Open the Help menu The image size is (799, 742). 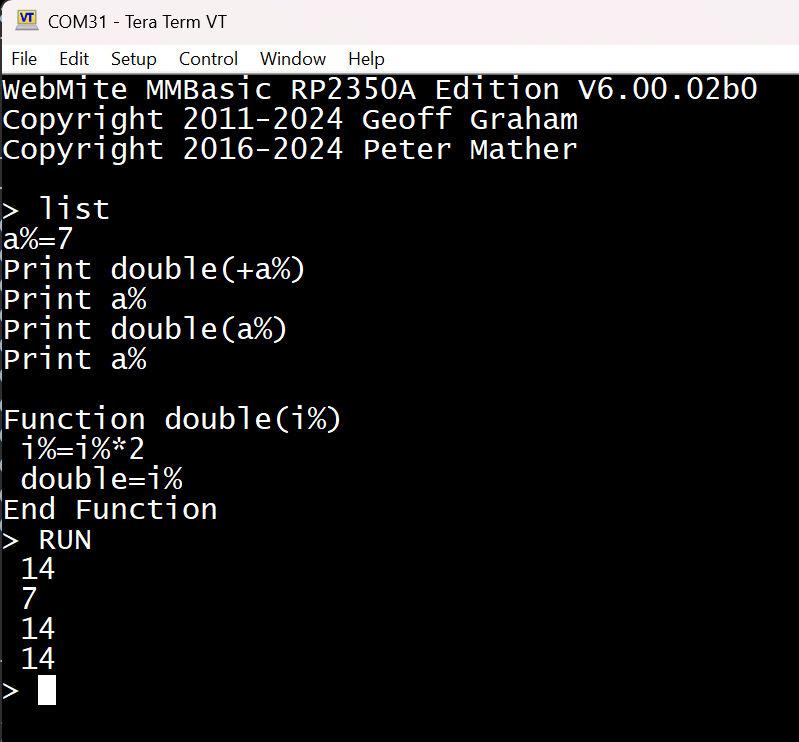pos(366,59)
